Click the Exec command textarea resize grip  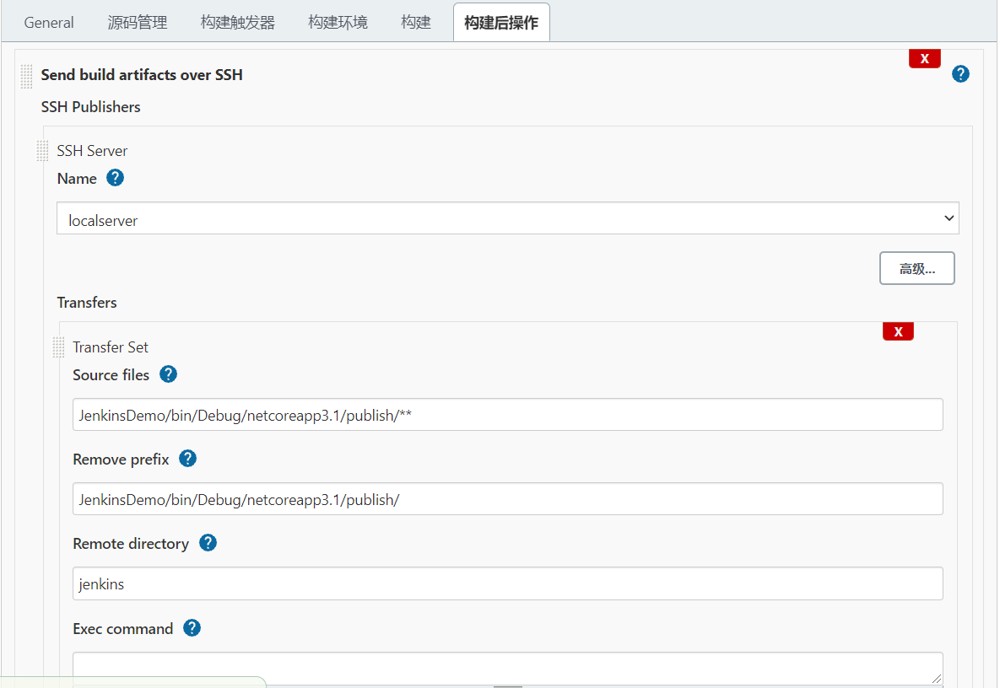point(936,679)
